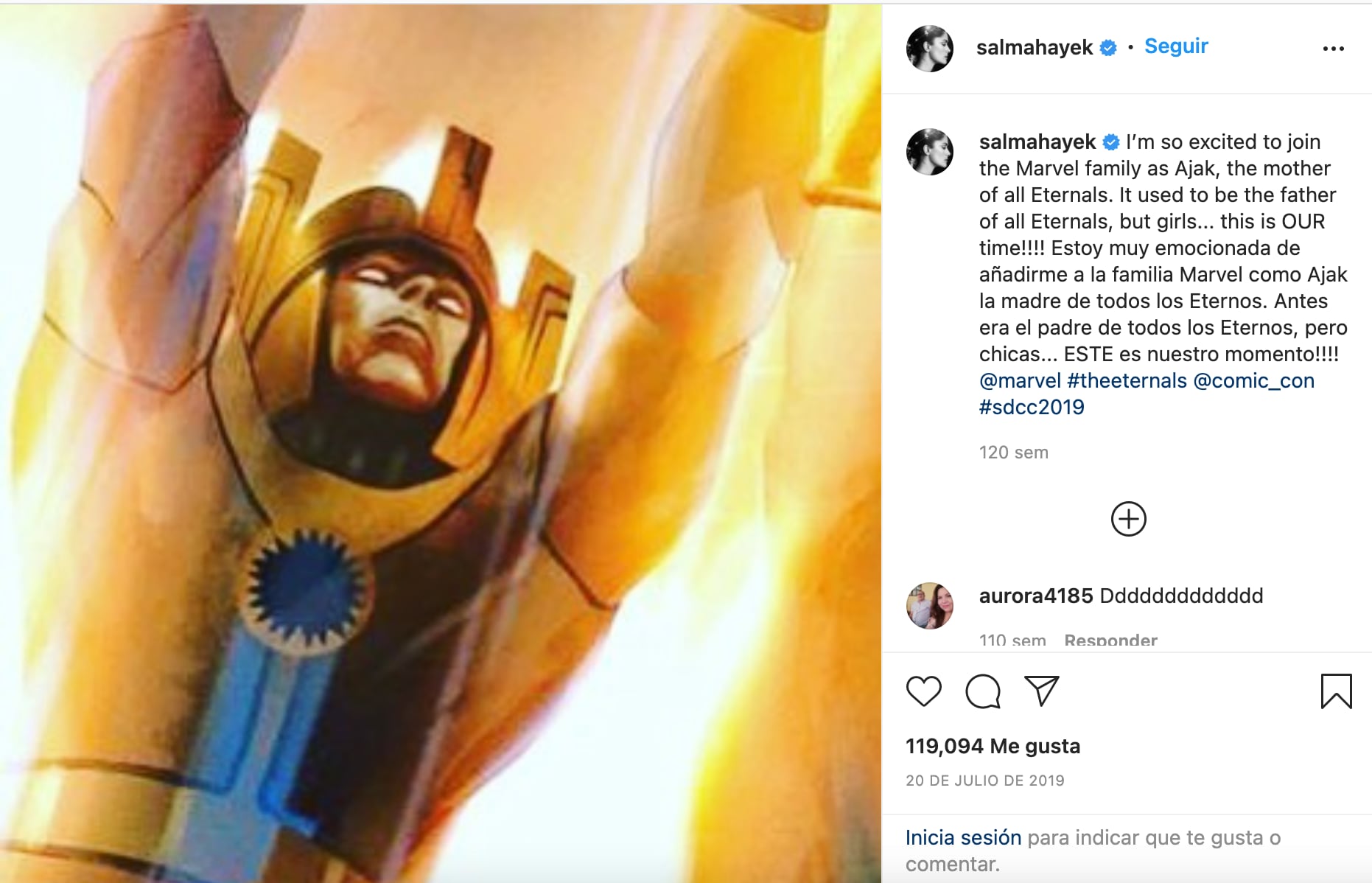Visit the @comic_con mention
The width and height of the screenshot is (1372, 883).
pos(1253,381)
